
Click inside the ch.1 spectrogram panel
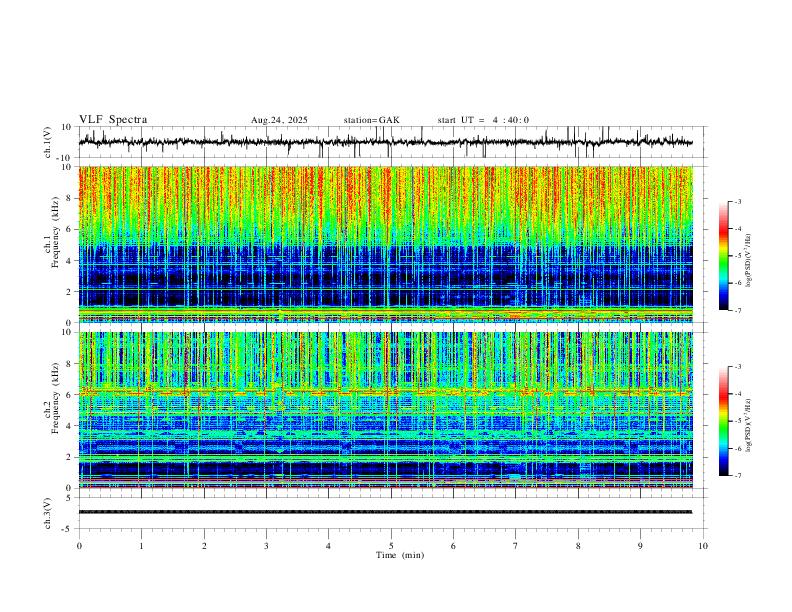point(386,244)
